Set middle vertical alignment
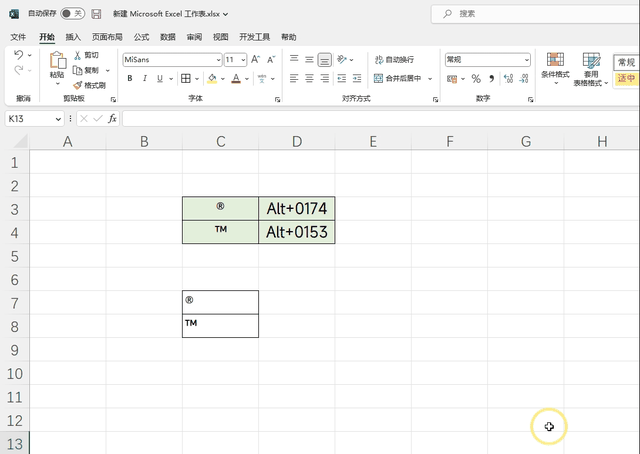Viewport: 640px width, 454px height. coord(309,60)
